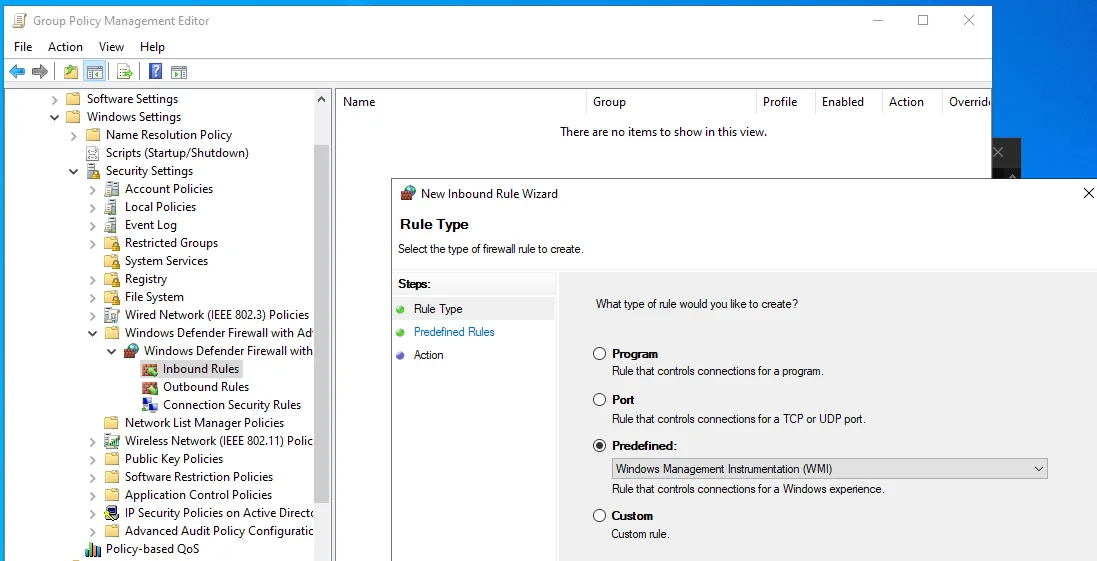Click the Policy-based QoS chart icon
This screenshot has width=1097, height=561.
92,549
